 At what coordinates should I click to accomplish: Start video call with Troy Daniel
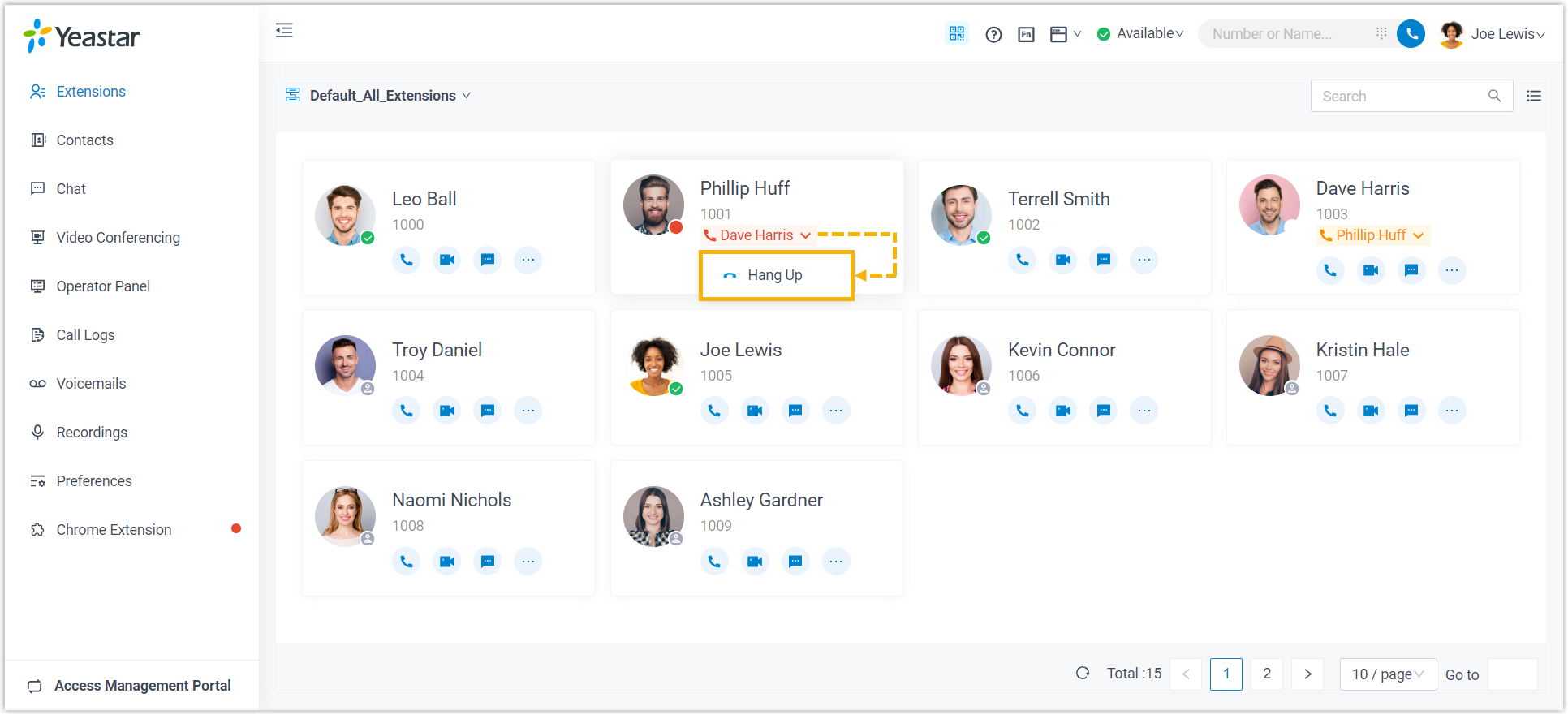[447, 411]
